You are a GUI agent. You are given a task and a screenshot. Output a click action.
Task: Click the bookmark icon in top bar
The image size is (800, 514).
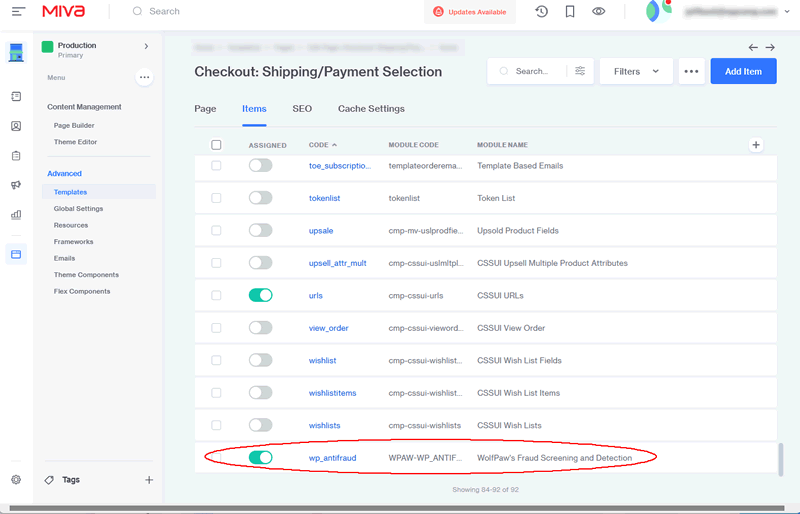click(x=570, y=11)
